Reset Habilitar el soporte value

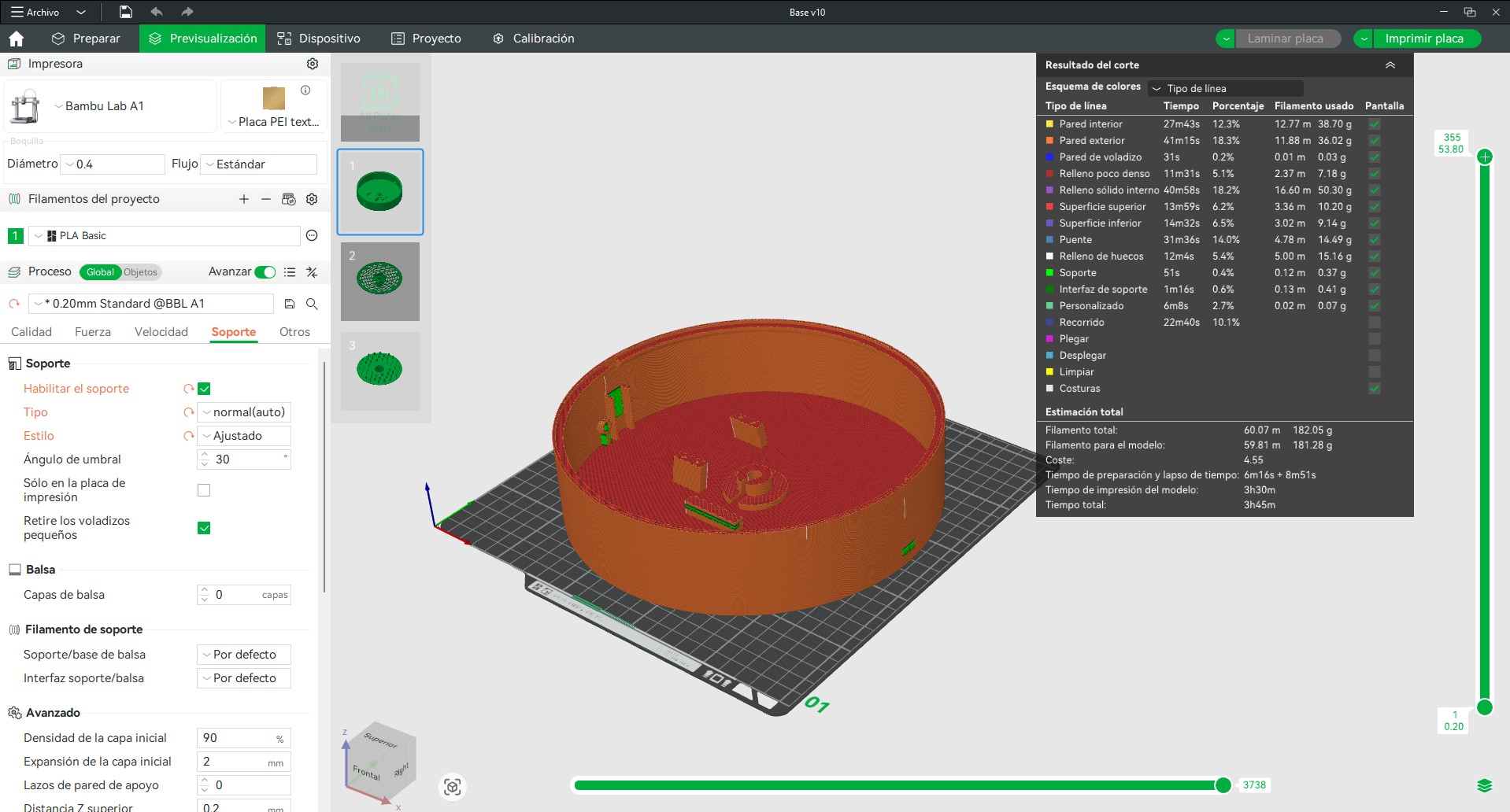188,389
